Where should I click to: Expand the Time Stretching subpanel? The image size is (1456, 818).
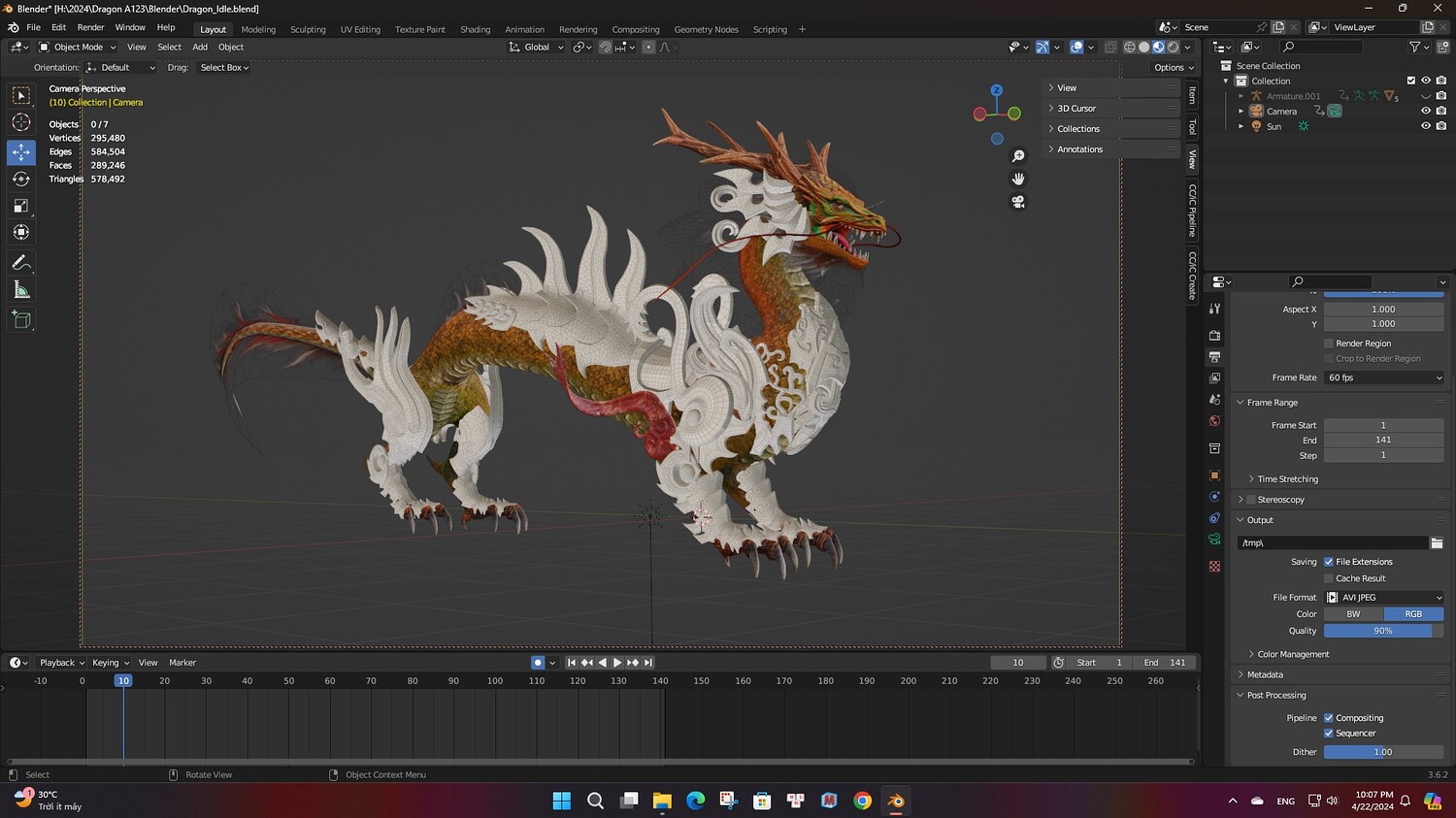click(x=1287, y=479)
